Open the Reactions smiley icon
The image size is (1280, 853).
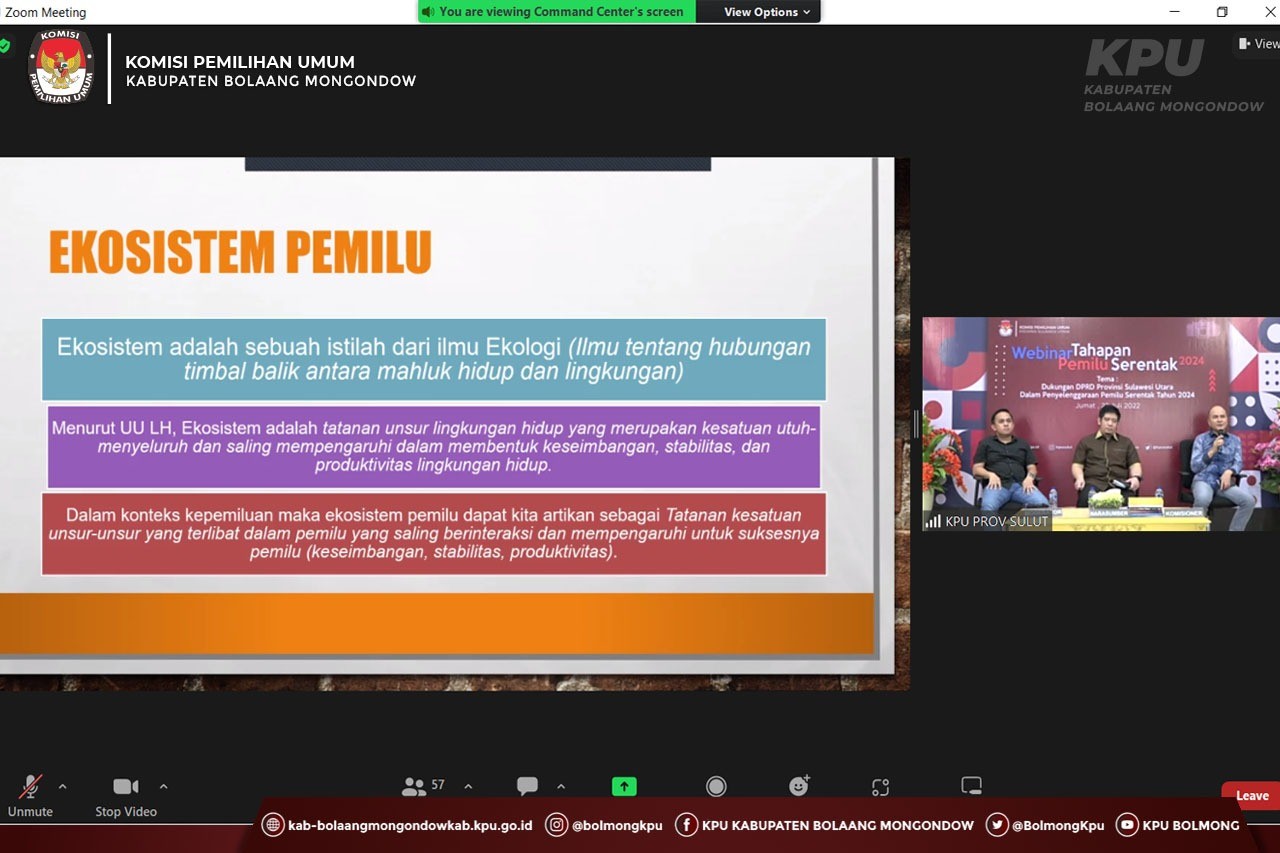pos(798,786)
